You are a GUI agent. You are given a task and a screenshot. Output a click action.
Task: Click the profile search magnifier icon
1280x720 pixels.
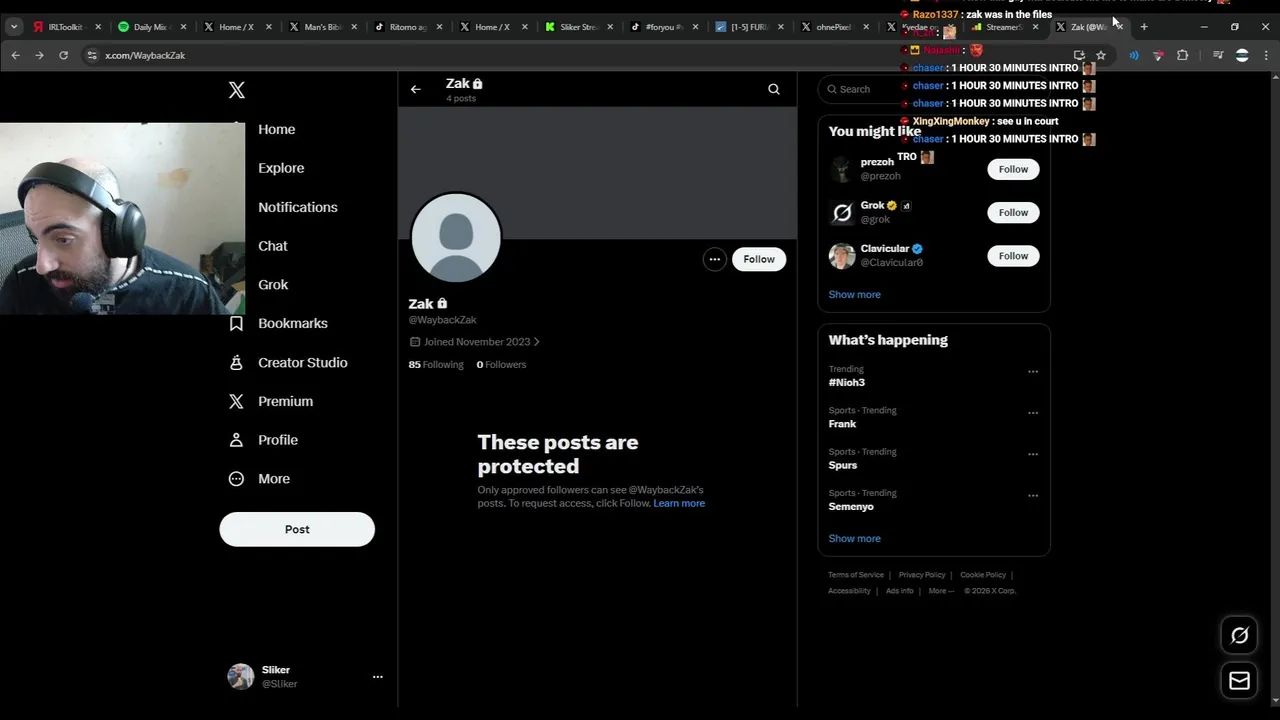tap(774, 89)
